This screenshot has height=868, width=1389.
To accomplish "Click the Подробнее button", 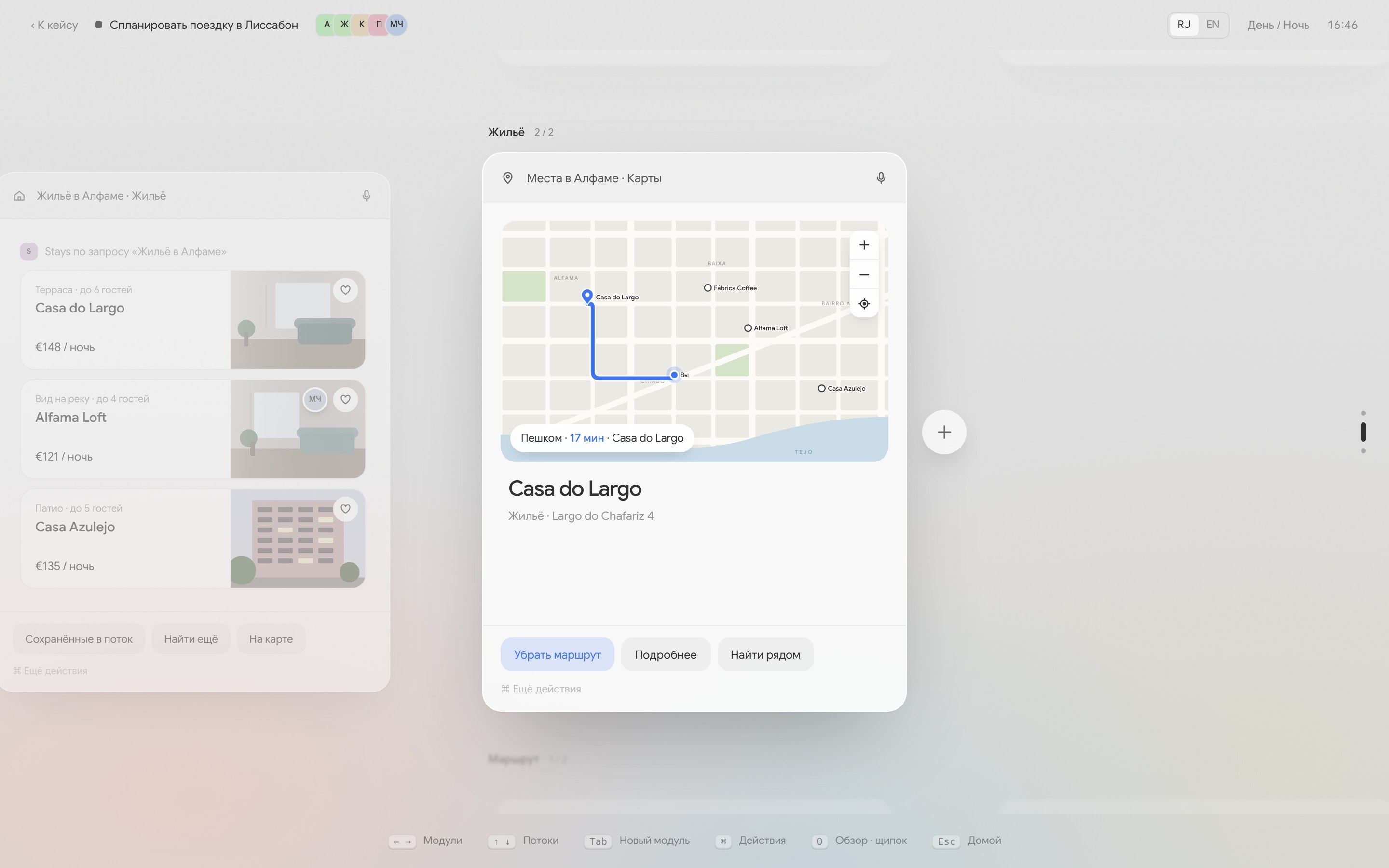I will 666,654.
